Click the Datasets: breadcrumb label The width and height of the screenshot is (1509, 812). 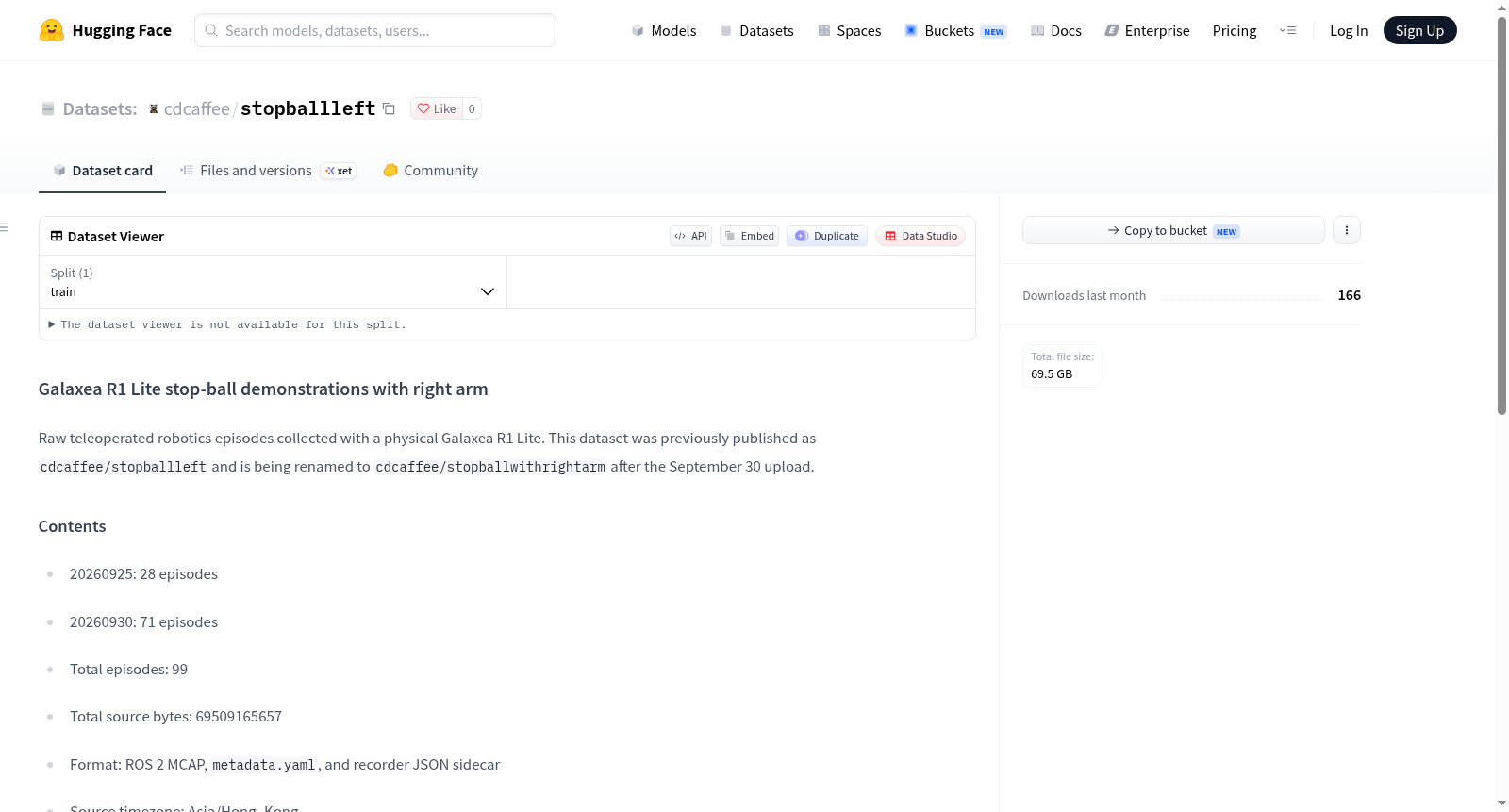pyautogui.click(x=100, y=108)
